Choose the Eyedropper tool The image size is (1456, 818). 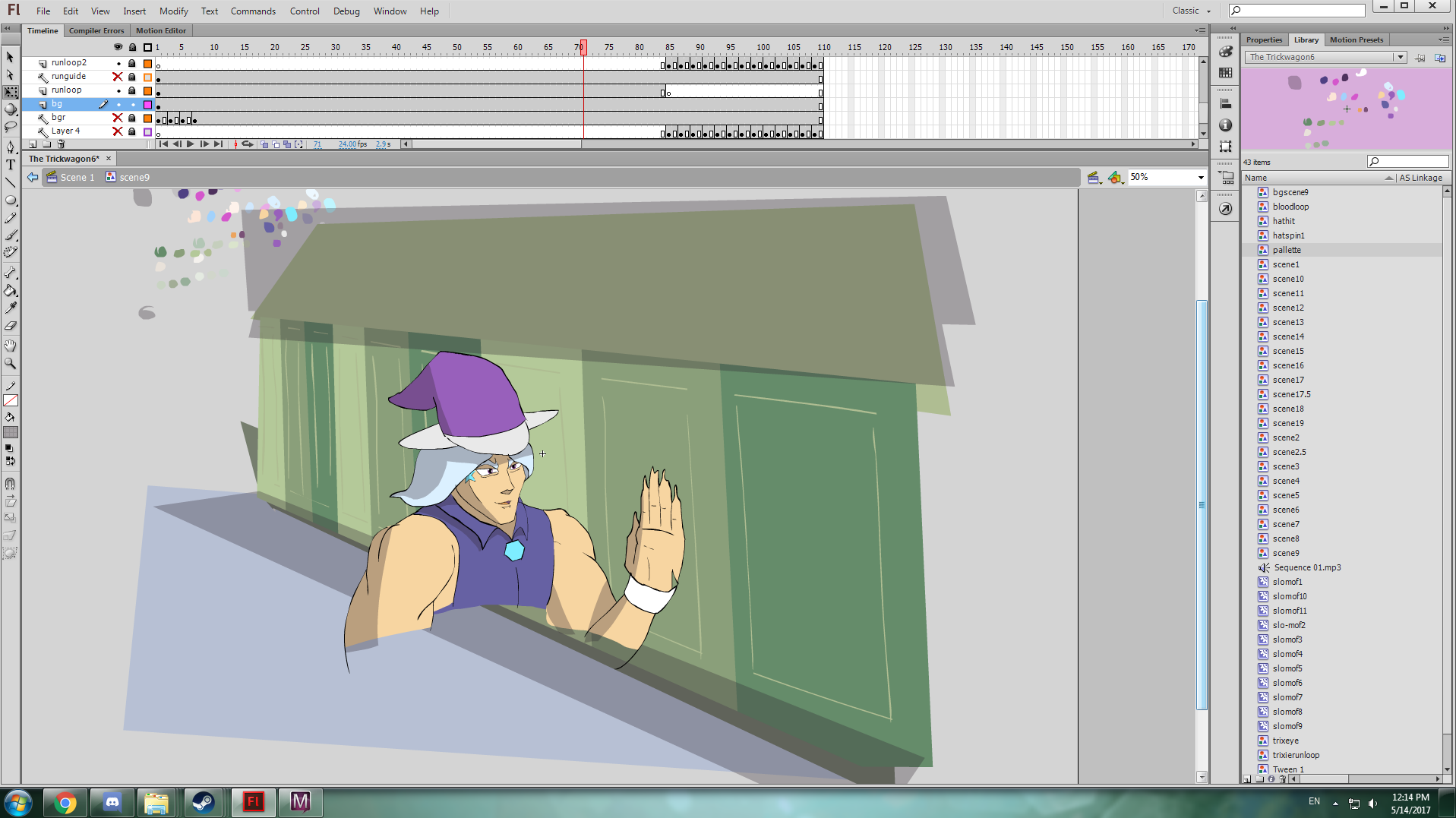point(11,308)
